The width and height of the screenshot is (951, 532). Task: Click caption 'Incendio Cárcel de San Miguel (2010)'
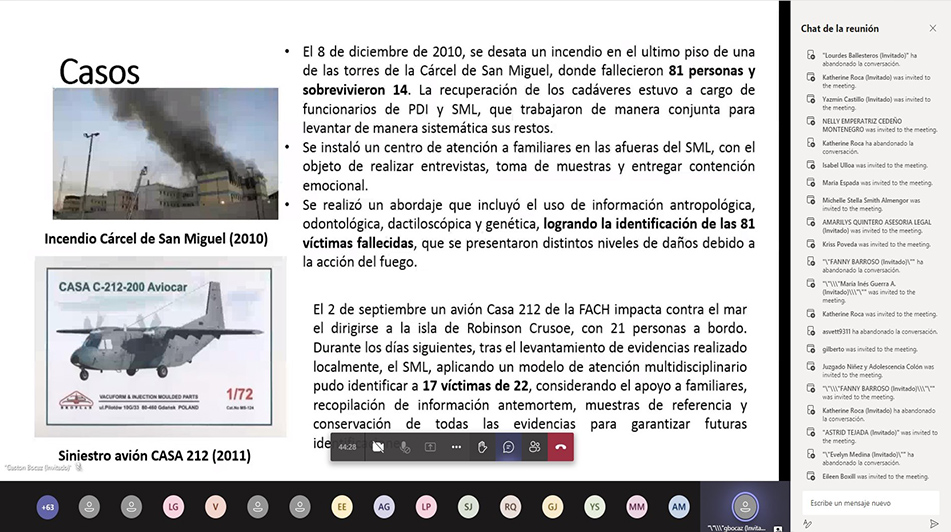[156, 238]
